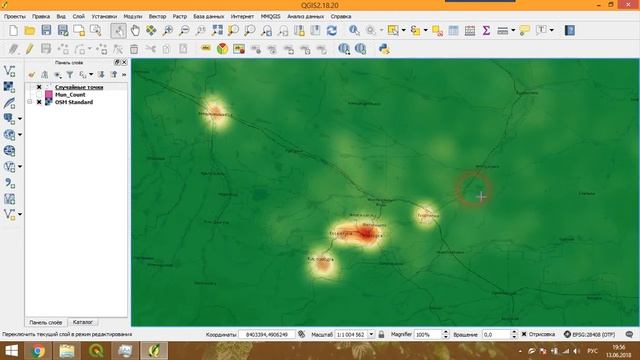Click the Zoom to Selection icon
This screenshot has width=640, height=360.
click(x=233, y=30)
